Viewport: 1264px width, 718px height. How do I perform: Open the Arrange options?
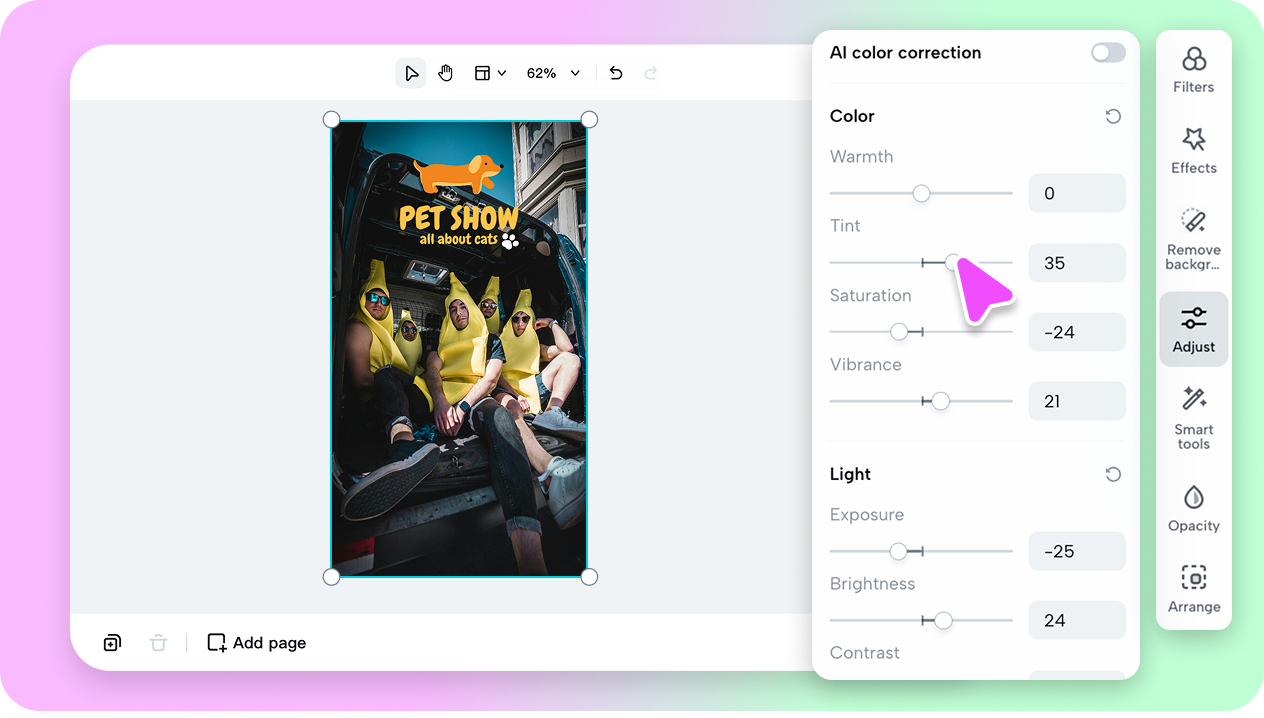pos(1193,589)
